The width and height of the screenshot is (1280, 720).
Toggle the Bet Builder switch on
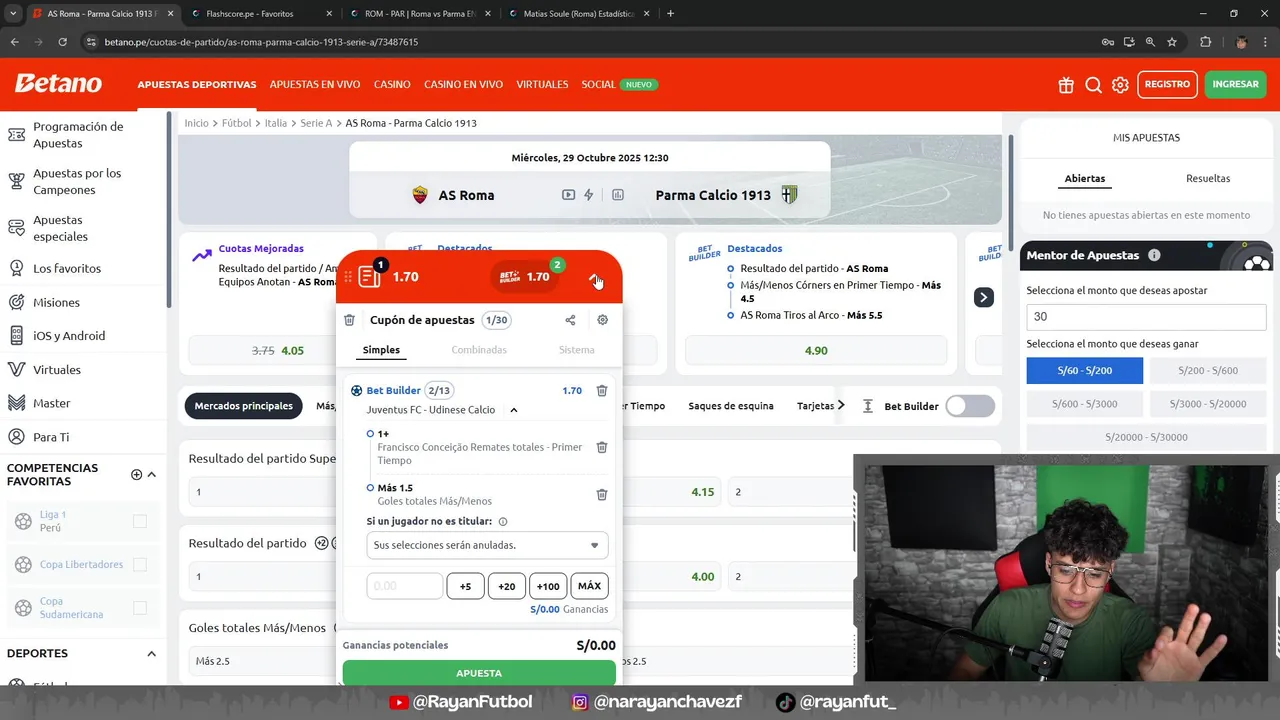[x=970, y=406]
